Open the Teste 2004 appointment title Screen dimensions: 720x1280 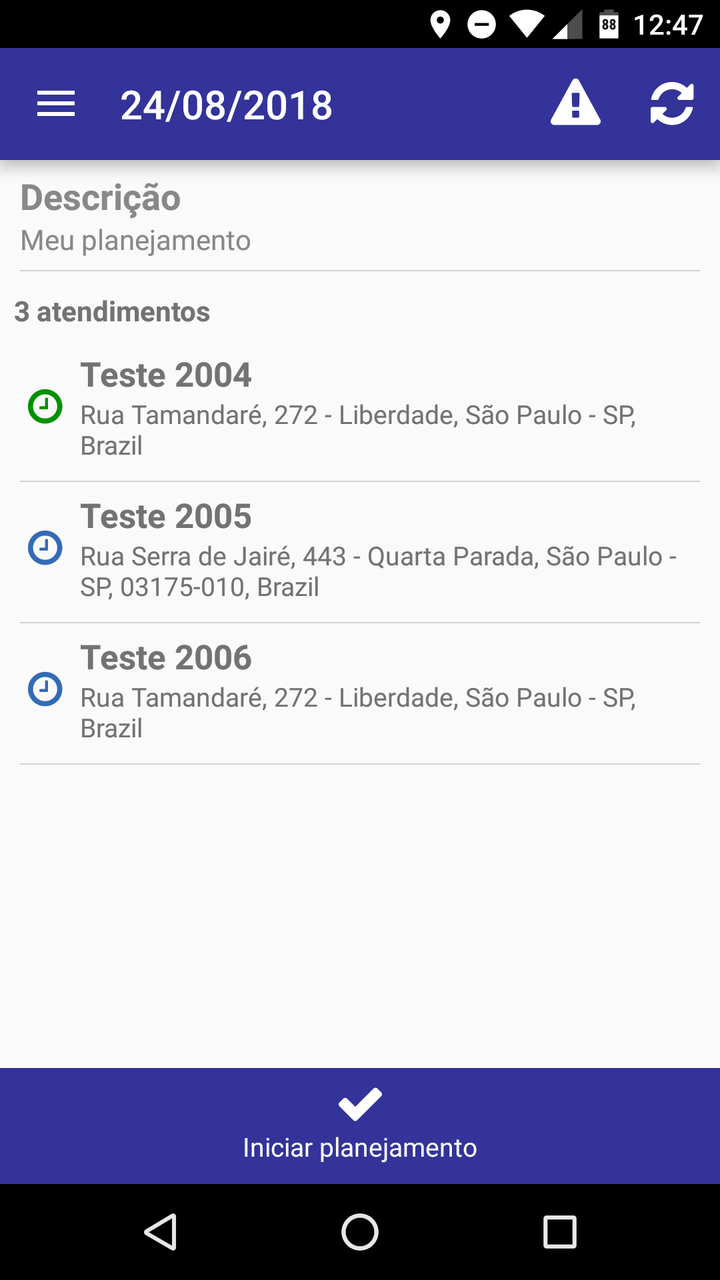166,375
